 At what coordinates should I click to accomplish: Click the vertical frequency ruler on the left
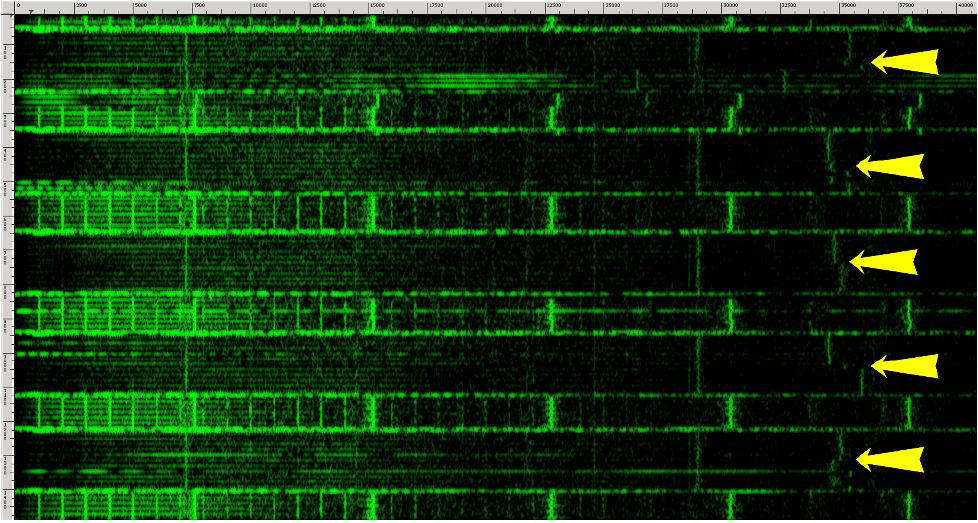6,270
